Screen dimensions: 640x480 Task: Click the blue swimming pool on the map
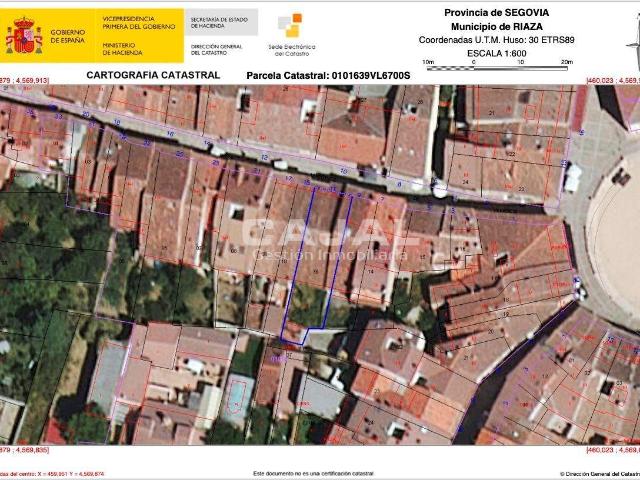236,396
